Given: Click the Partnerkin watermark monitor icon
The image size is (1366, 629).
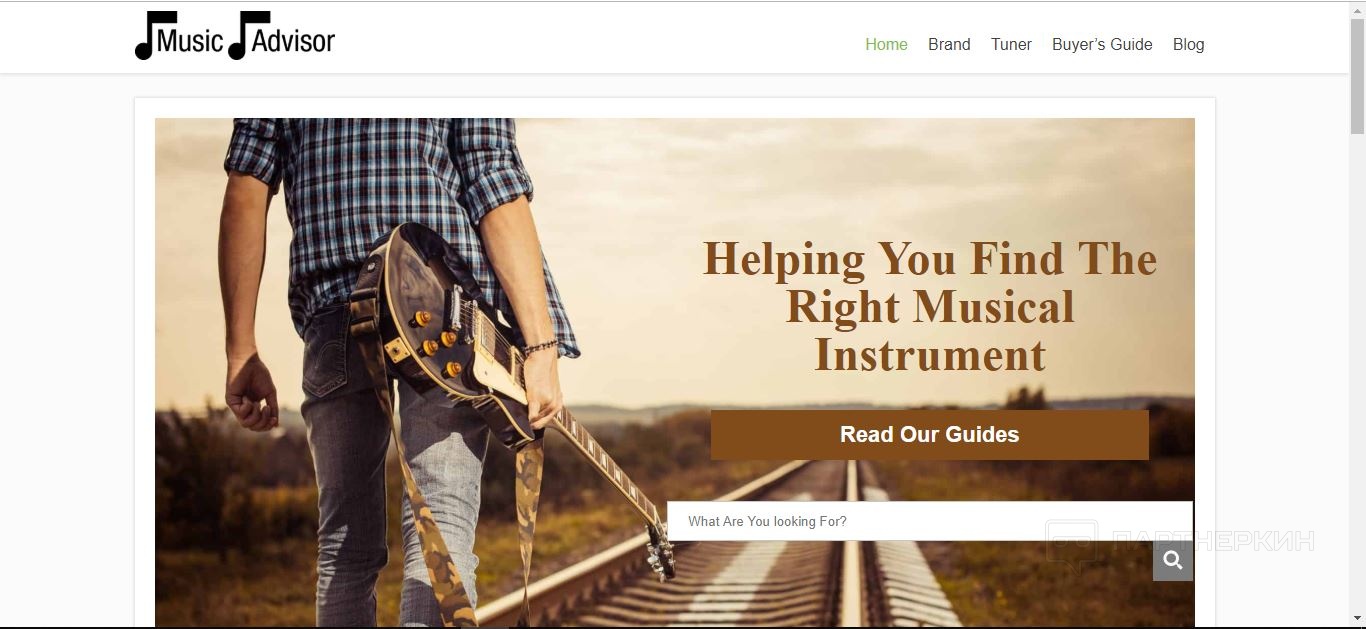Looking at the screenshot, I should click(1071, 545).
